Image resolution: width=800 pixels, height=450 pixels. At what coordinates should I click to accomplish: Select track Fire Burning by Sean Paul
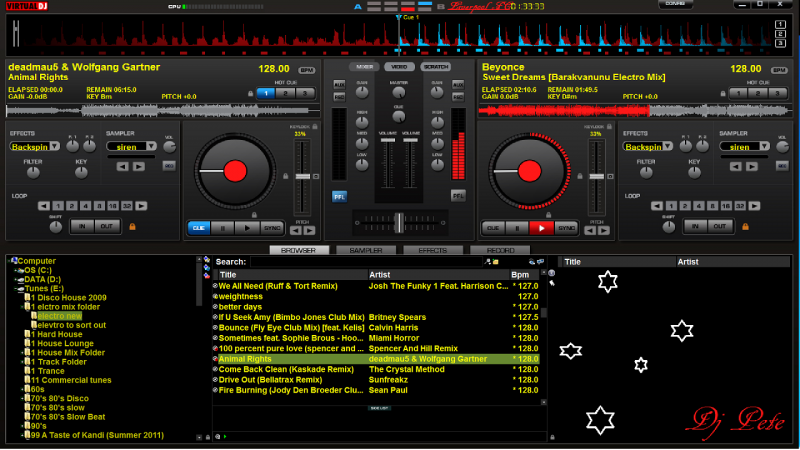(x=377, y=390)
